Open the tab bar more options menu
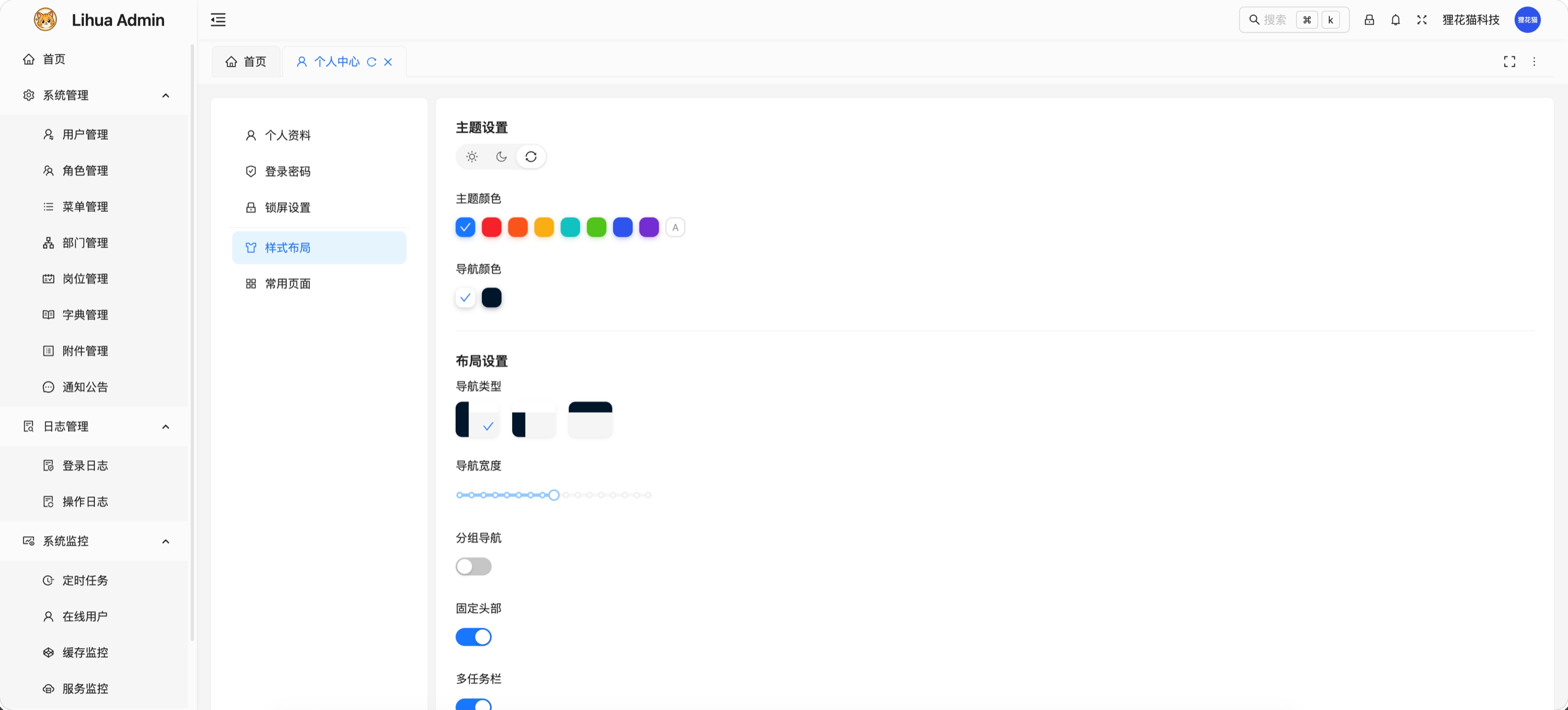This screenshot has width=1568, height=710. [1534, 61]
